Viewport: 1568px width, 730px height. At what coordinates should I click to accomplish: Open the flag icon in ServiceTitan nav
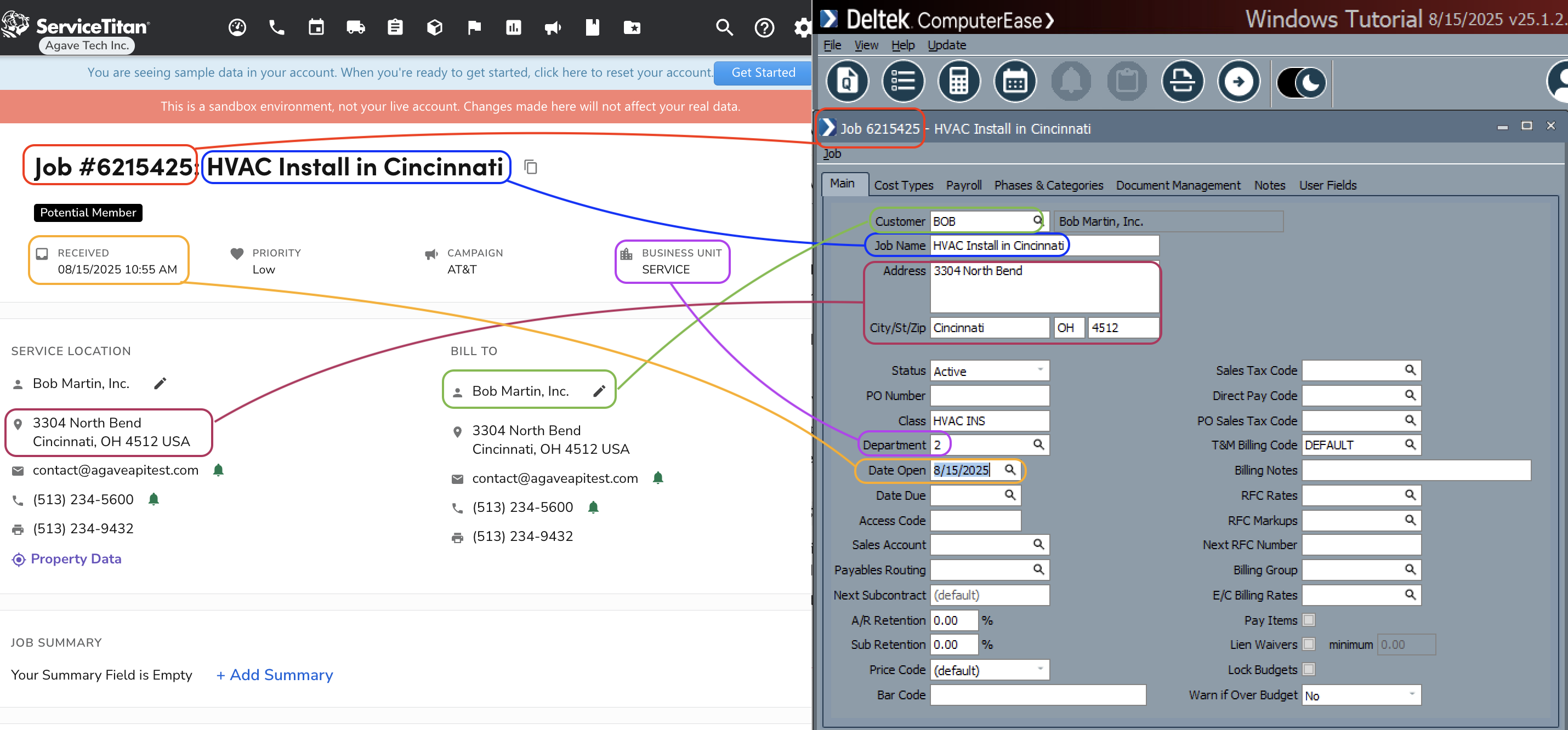click(x=474, y=27)
